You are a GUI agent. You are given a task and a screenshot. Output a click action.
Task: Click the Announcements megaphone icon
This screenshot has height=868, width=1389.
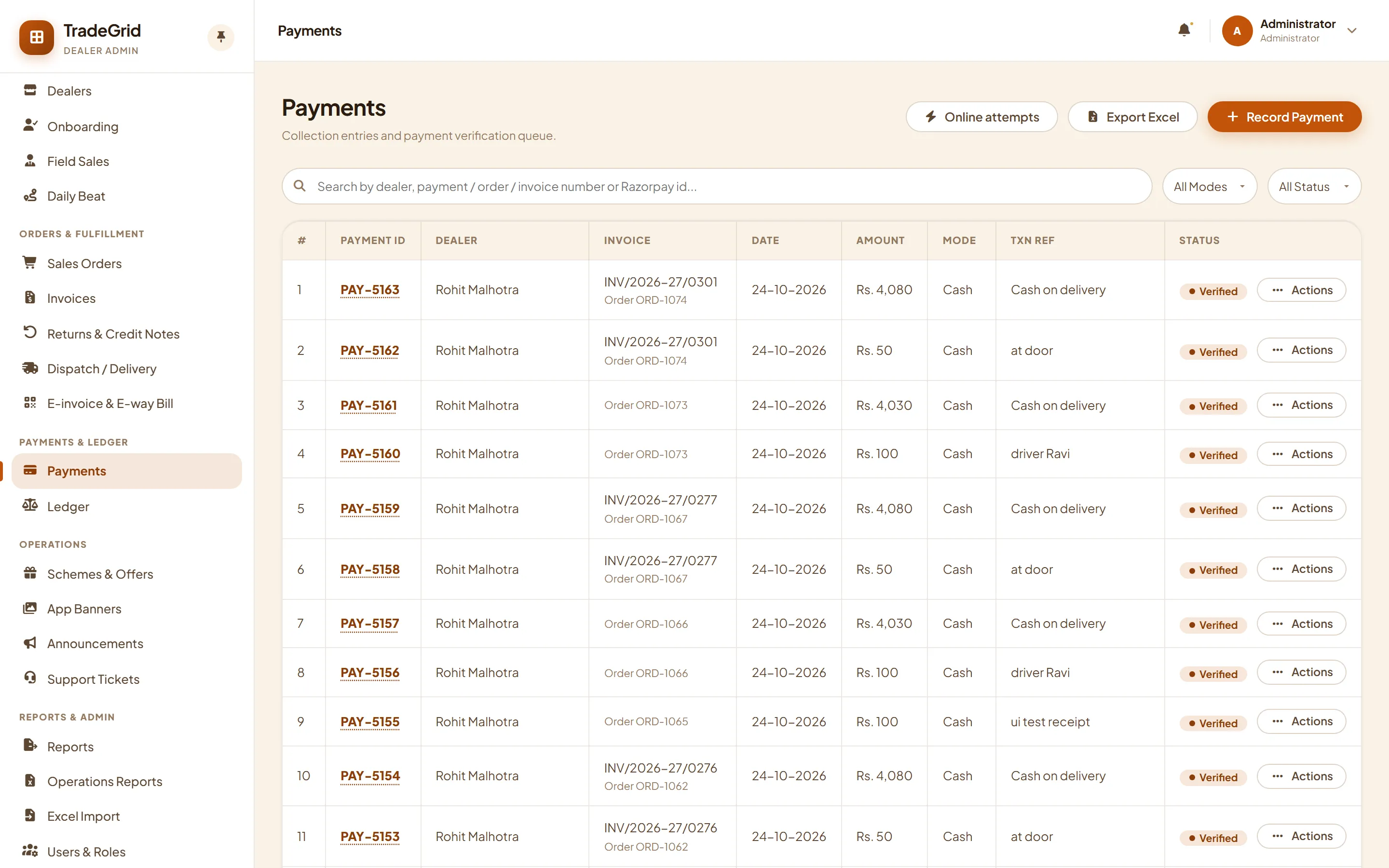click(30, 643)
